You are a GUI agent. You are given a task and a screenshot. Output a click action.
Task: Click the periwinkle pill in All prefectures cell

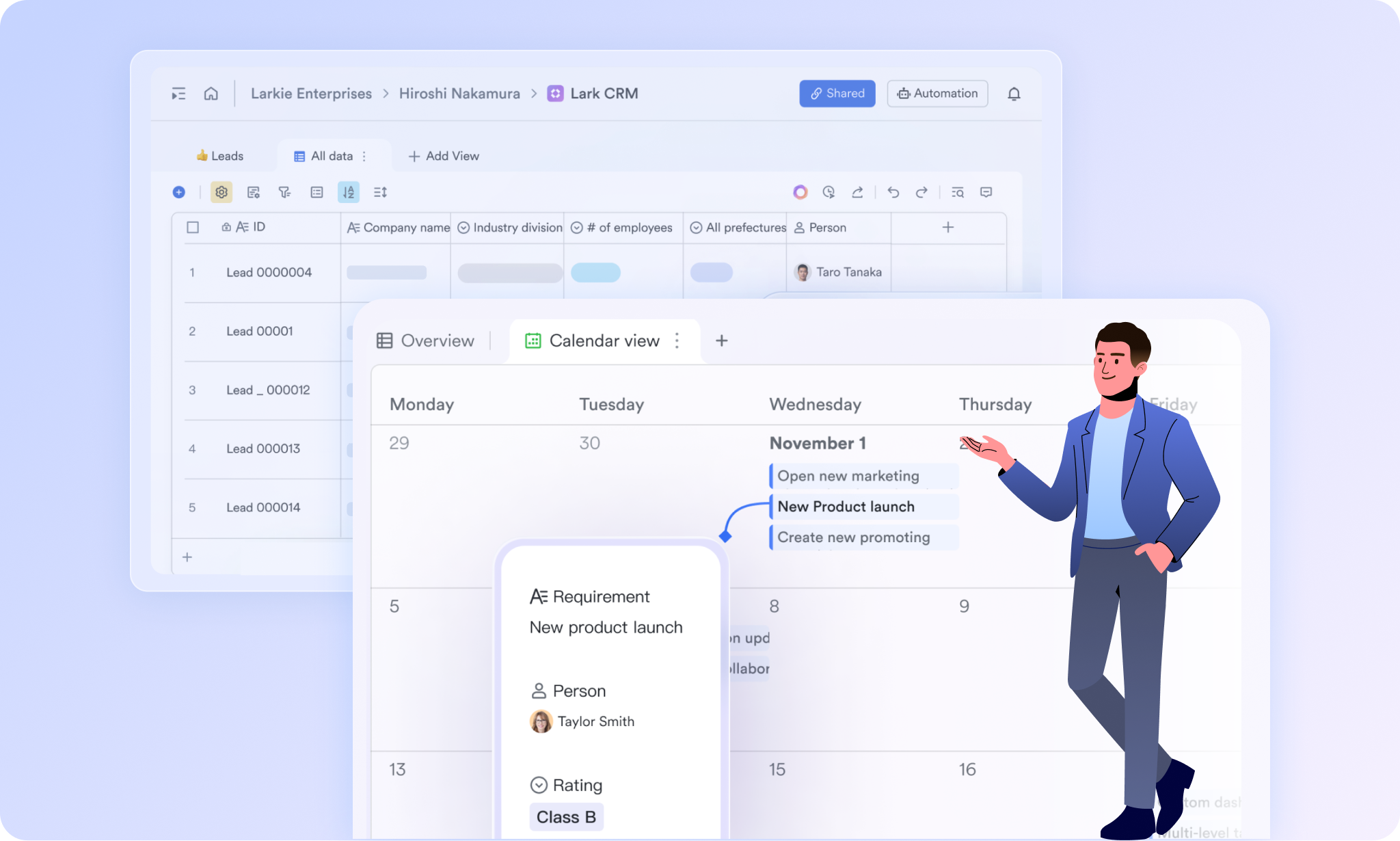pyautogui.click(x=712, y=273)
